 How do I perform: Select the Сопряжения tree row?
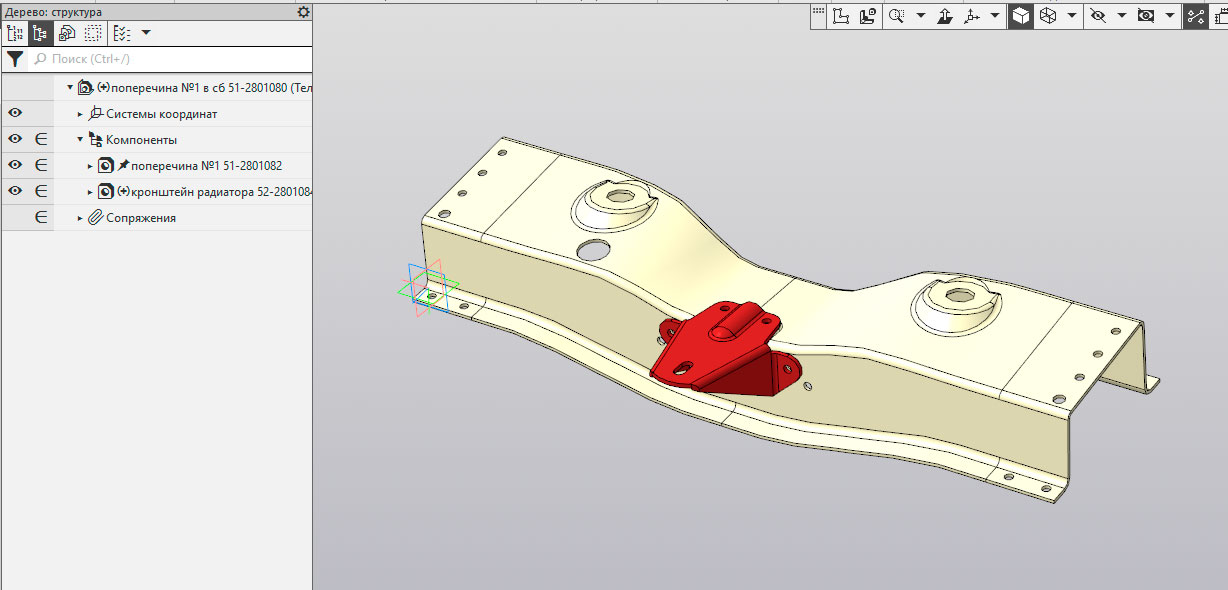[x=141, y=218]
